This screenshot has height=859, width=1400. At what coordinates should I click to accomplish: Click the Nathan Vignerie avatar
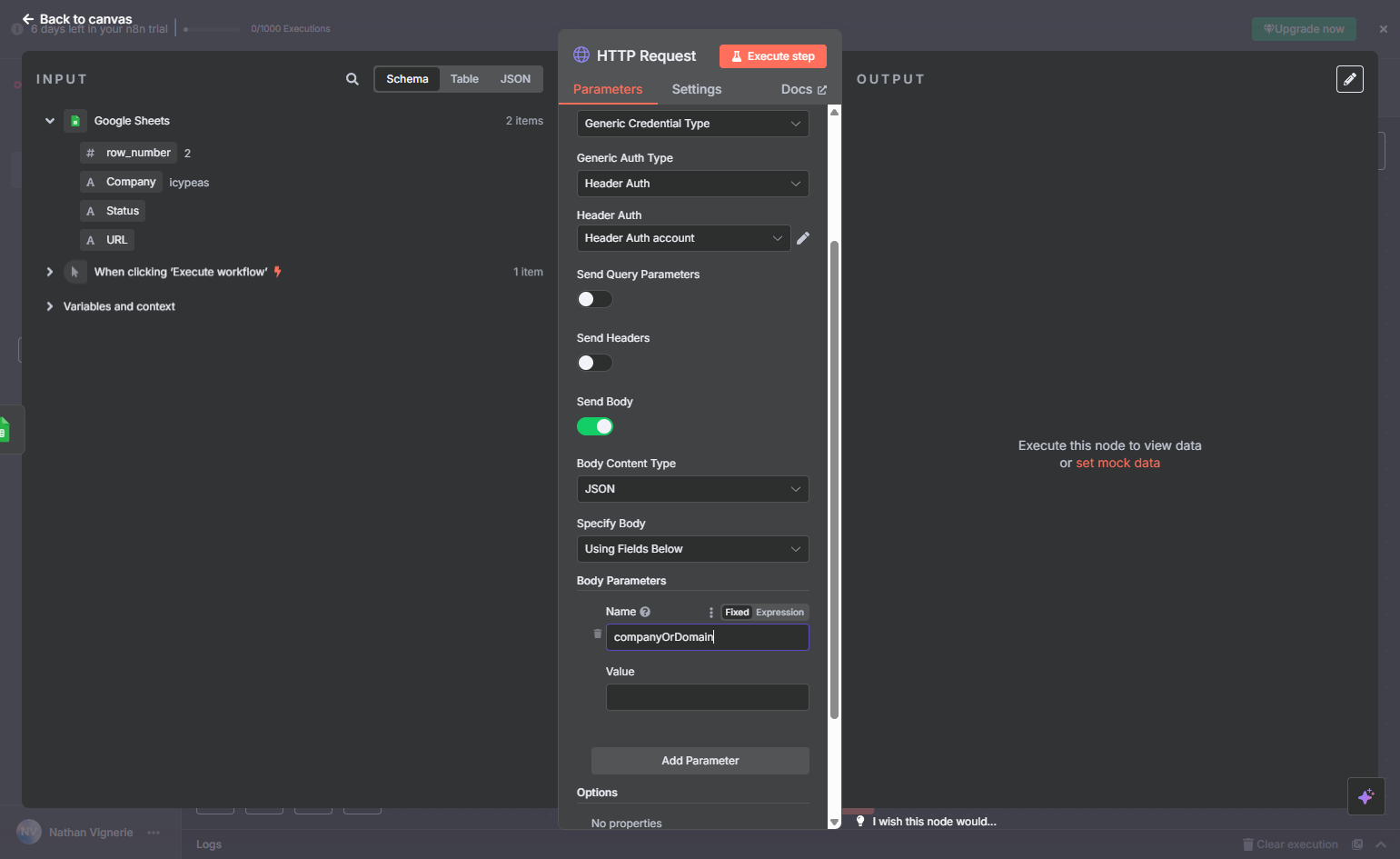pyautogui.click(x=29, y=832)
